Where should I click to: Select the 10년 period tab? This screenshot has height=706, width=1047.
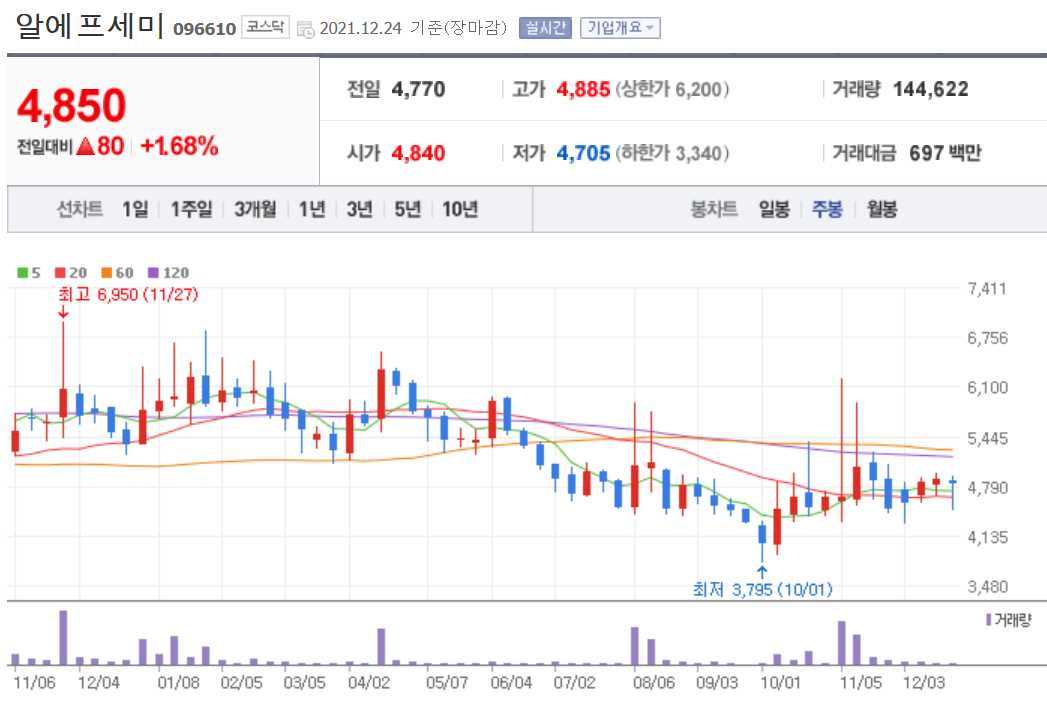[x=459, y=210]
